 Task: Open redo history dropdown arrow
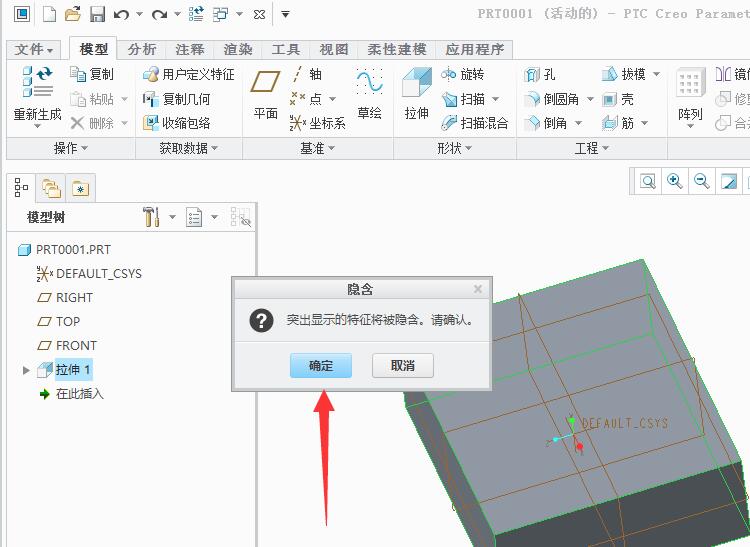tap(177, 14)
